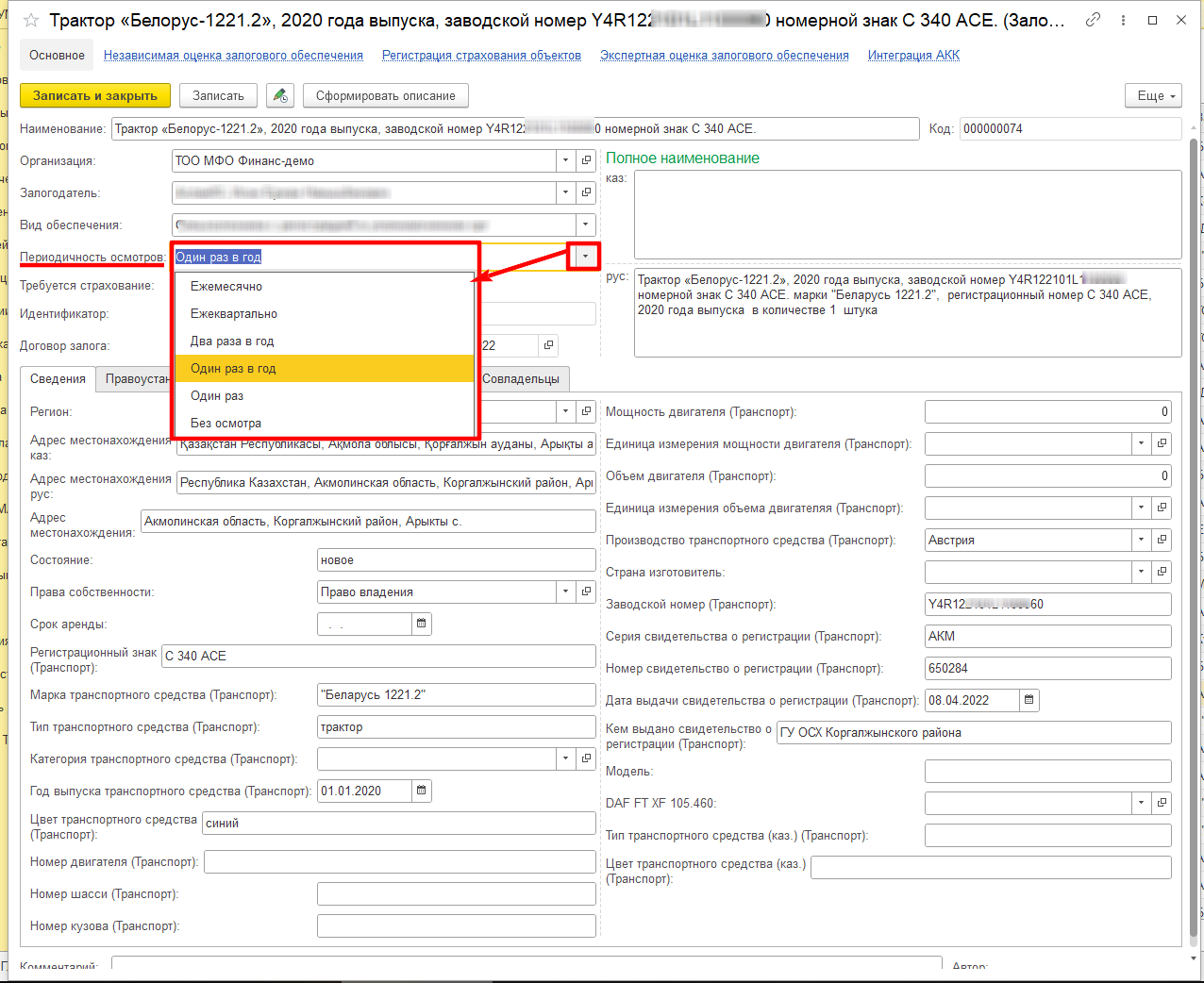Image resolution: width=1204 pixels, height=983 pixels.
Task: Expand the Производство транспортного средства dropdown
Action: 1142,540
